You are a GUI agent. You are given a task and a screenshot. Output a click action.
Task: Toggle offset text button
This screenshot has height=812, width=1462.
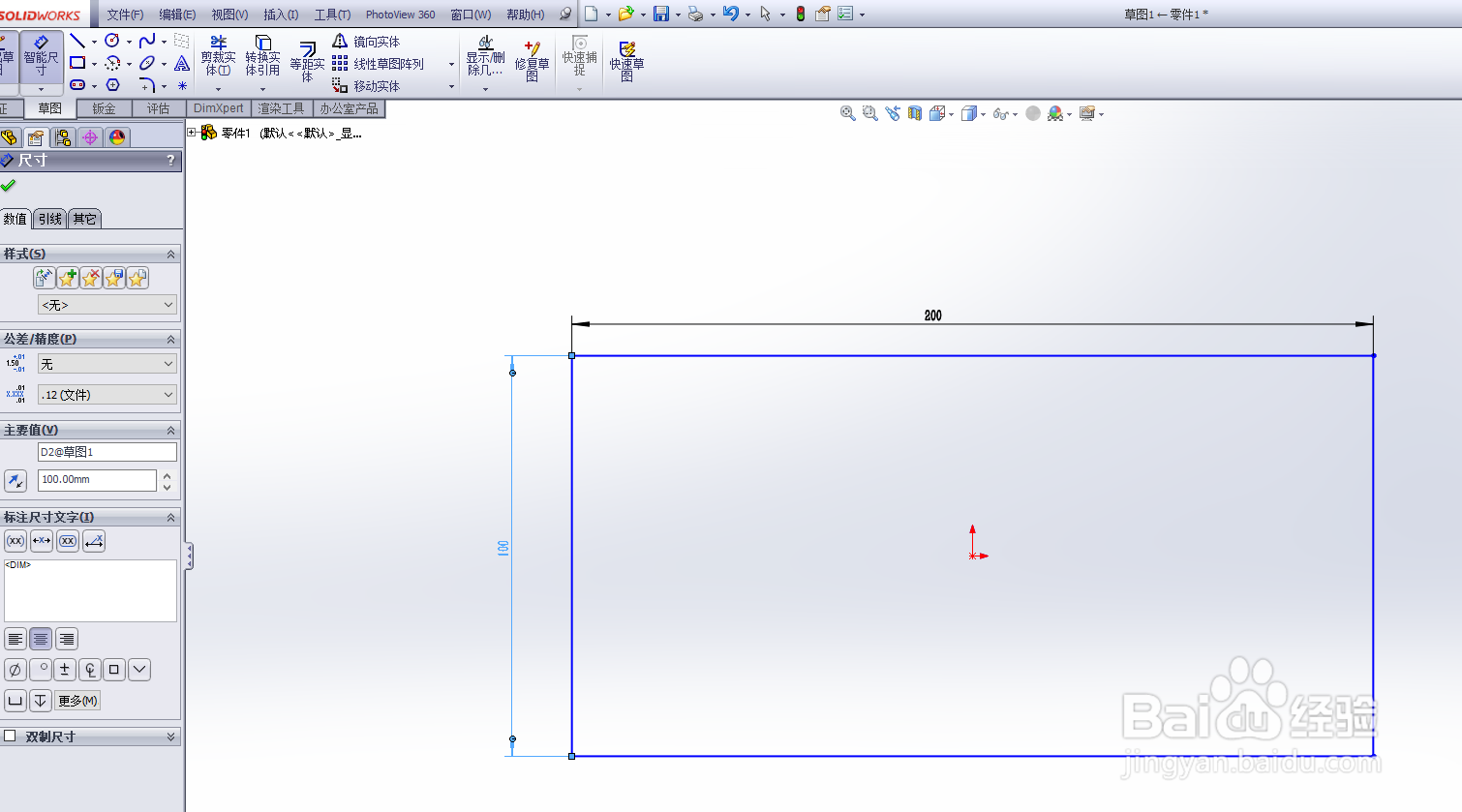coord(94,541)
